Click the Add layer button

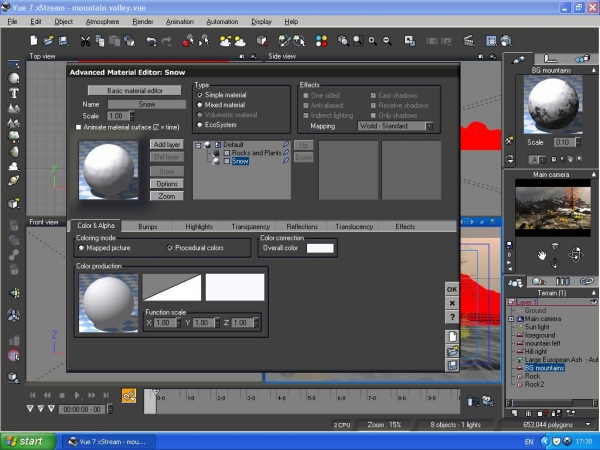(x=167, y=144)
